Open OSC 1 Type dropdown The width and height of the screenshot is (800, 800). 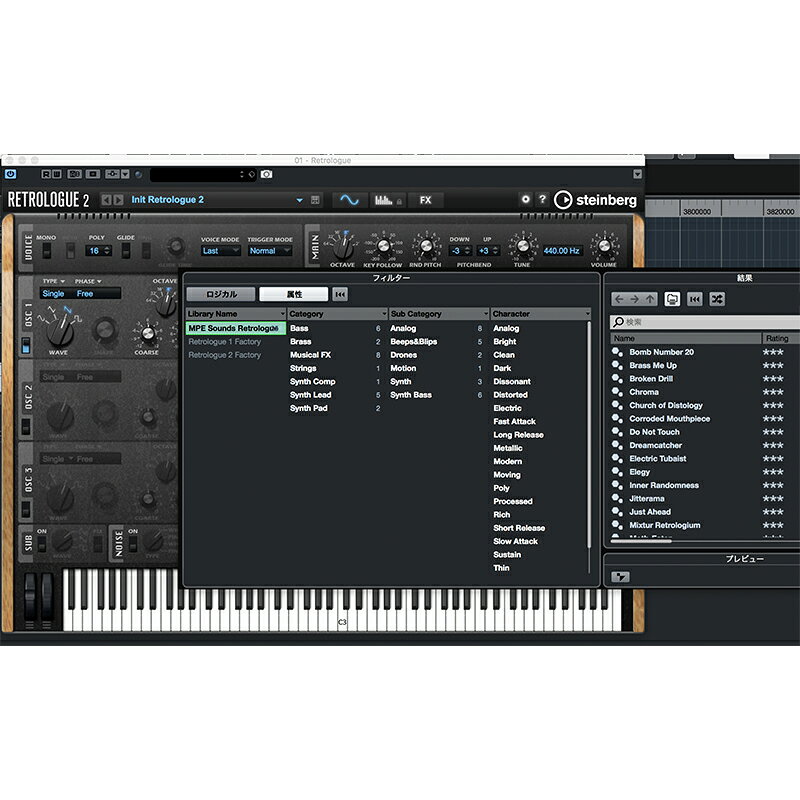pyautogui.click(x=54, y=281)
